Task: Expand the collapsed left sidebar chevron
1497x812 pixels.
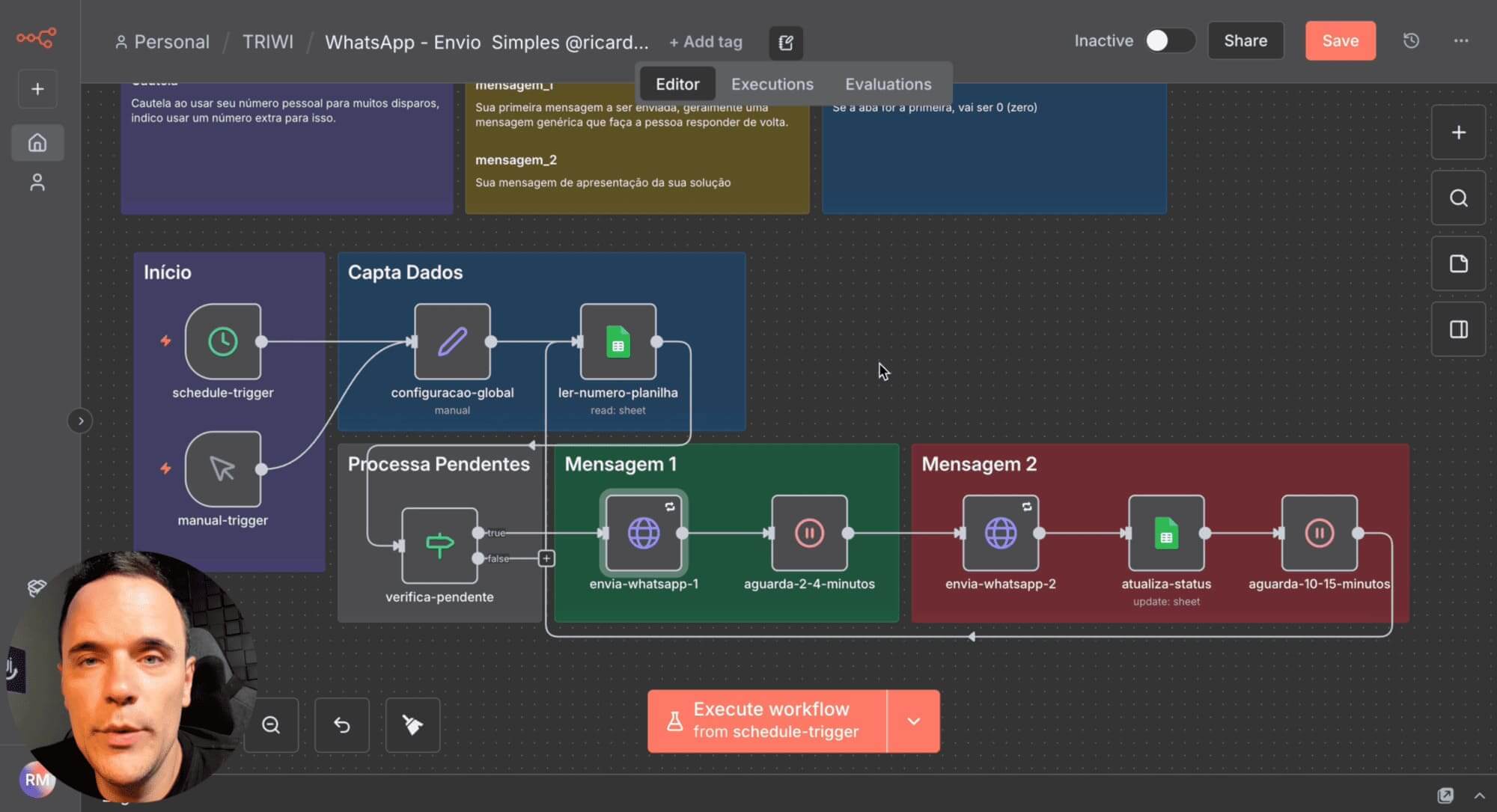Action: (x=80, y=421)
